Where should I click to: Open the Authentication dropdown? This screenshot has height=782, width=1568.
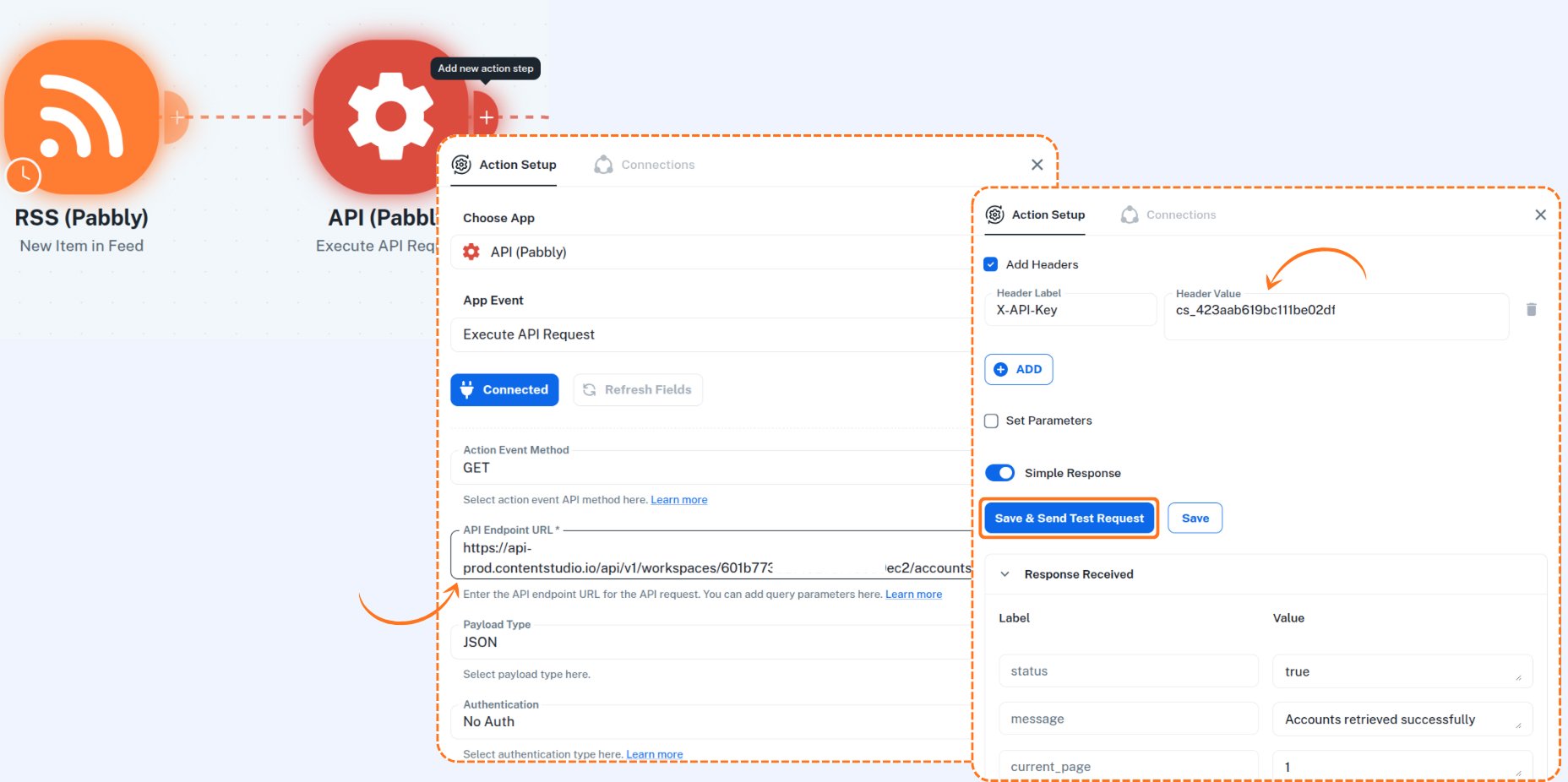coord(710,722)
